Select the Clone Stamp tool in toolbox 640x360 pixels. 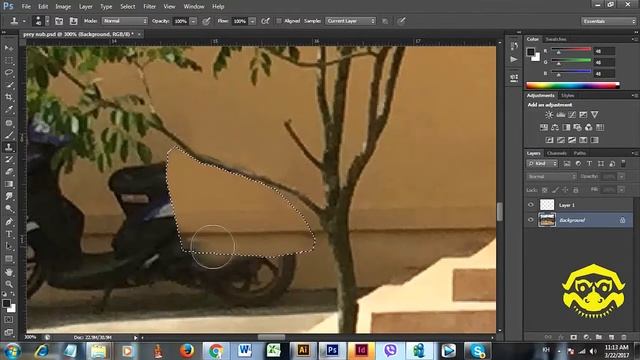click(9, 147)
